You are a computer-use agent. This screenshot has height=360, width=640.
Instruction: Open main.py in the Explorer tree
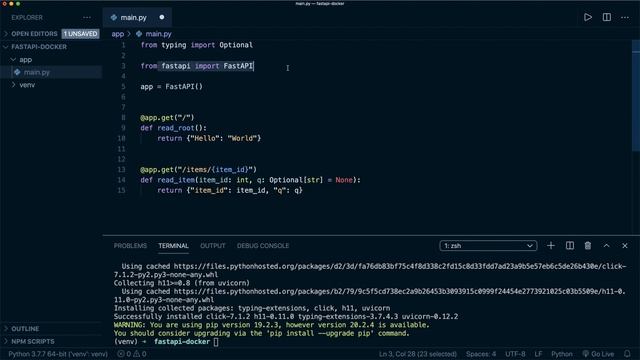[37, 72]
